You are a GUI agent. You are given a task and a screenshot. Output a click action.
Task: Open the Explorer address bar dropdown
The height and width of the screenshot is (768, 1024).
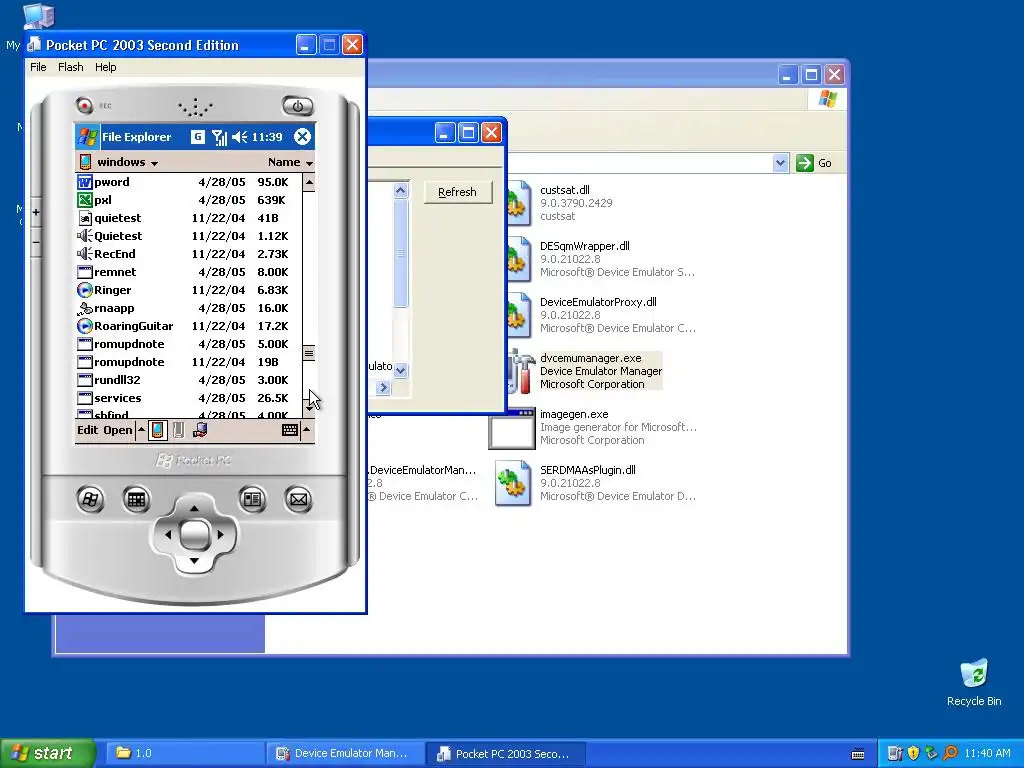point(780,163)
